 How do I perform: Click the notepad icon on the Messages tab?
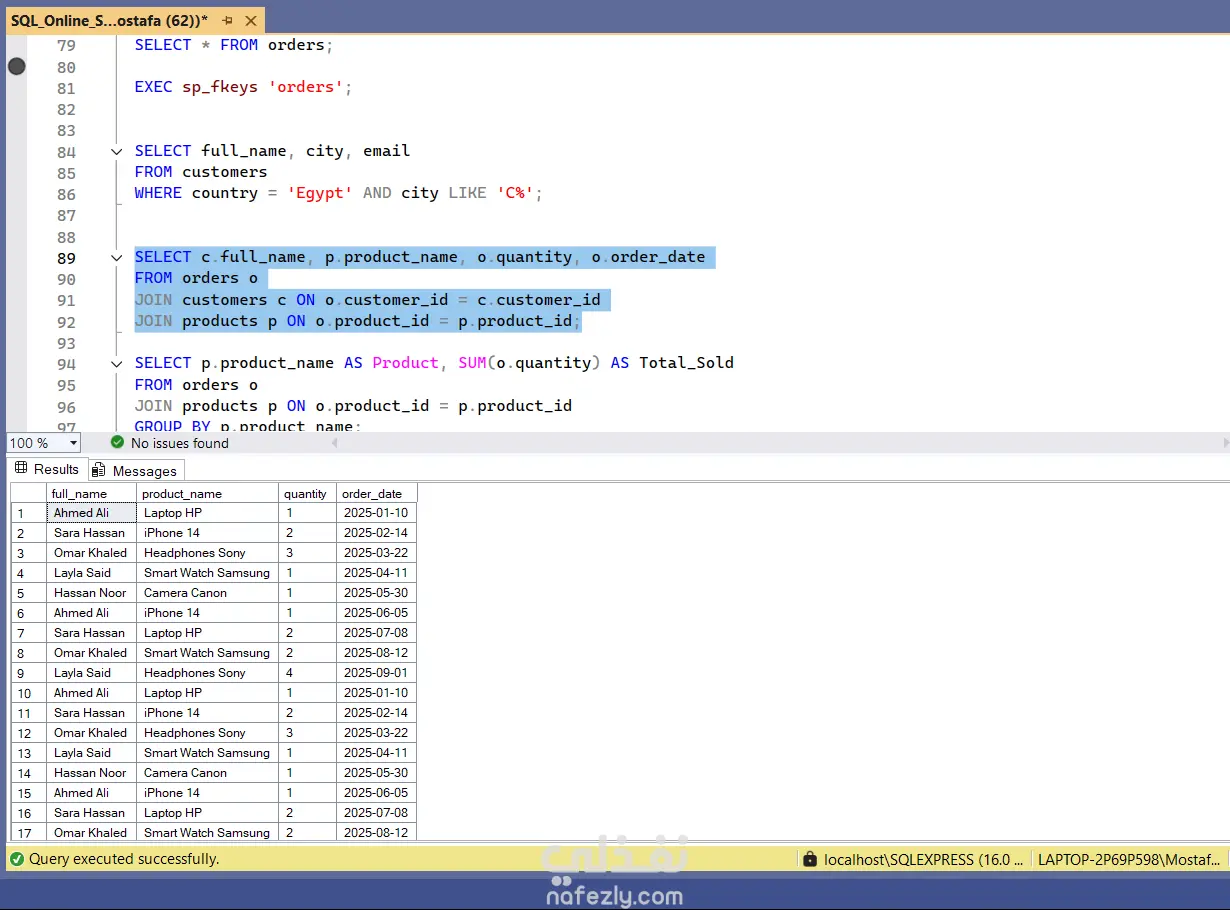(x=98, y=468)
